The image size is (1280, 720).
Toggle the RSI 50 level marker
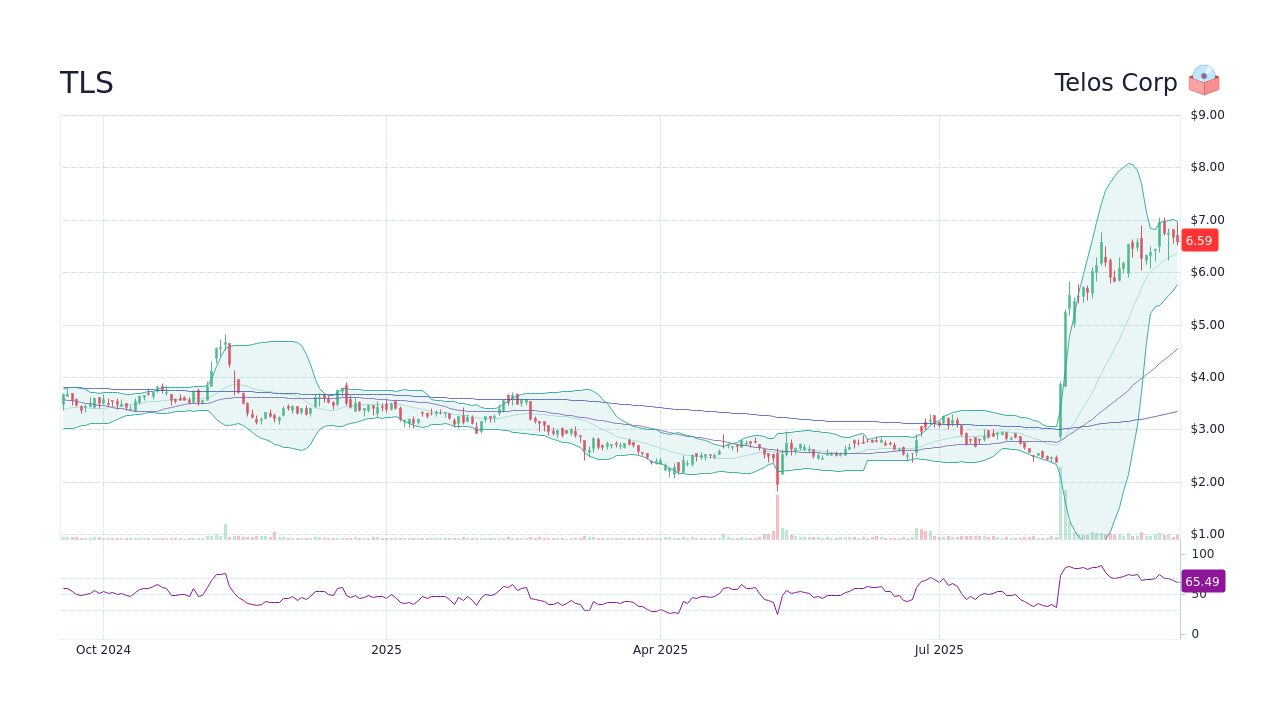tap(1199, 594)
